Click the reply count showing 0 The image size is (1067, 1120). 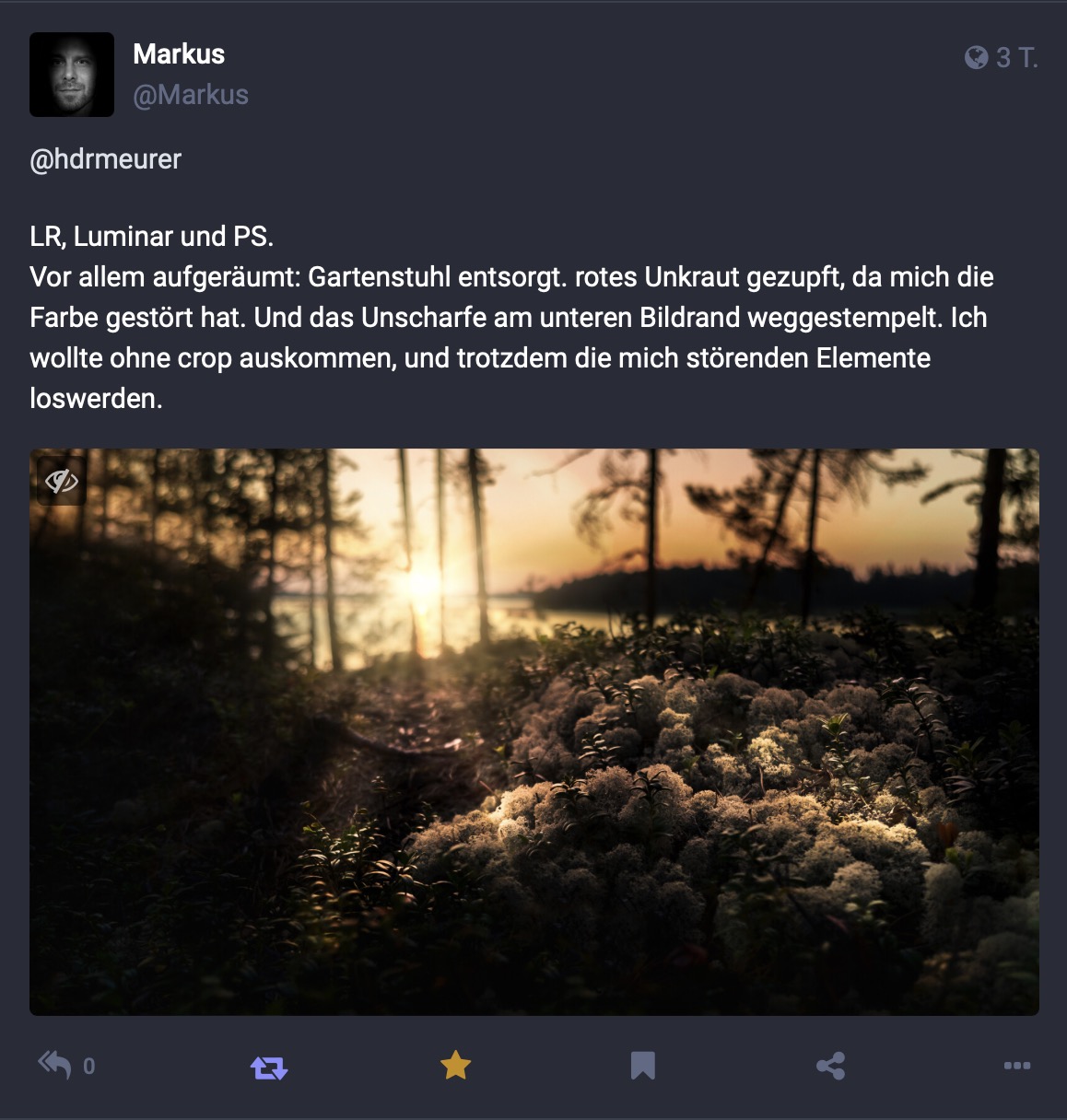coord(88,1067)
